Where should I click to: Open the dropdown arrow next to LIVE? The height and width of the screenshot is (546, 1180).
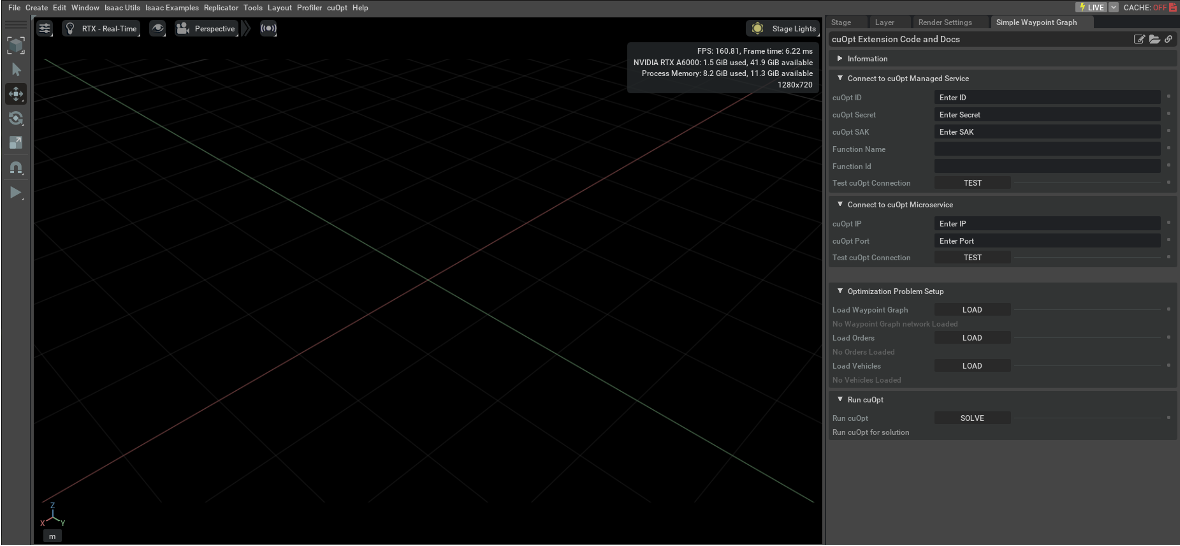point(1114,7)
